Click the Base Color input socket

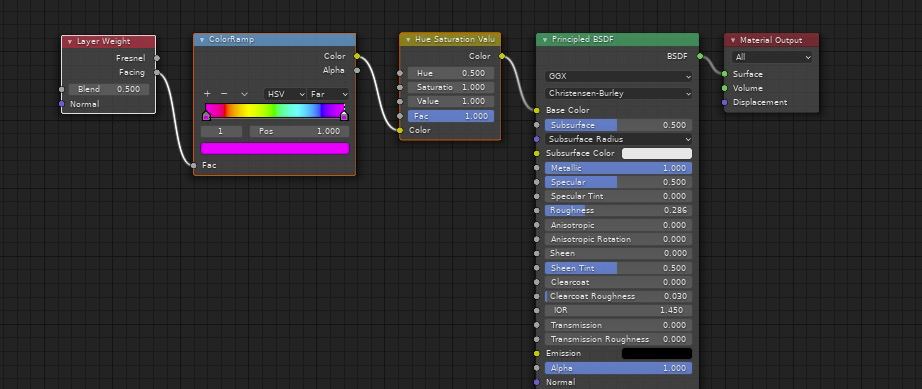coord(536,110)
